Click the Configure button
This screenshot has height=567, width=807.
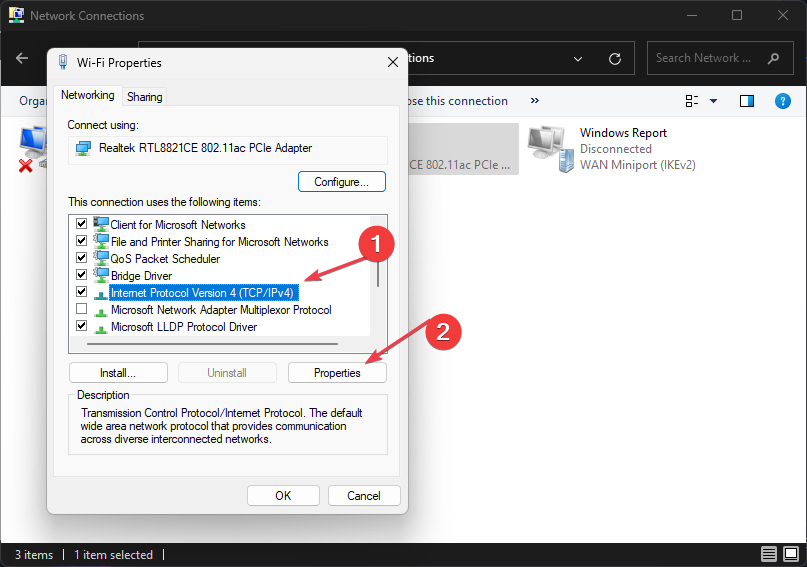342,182
